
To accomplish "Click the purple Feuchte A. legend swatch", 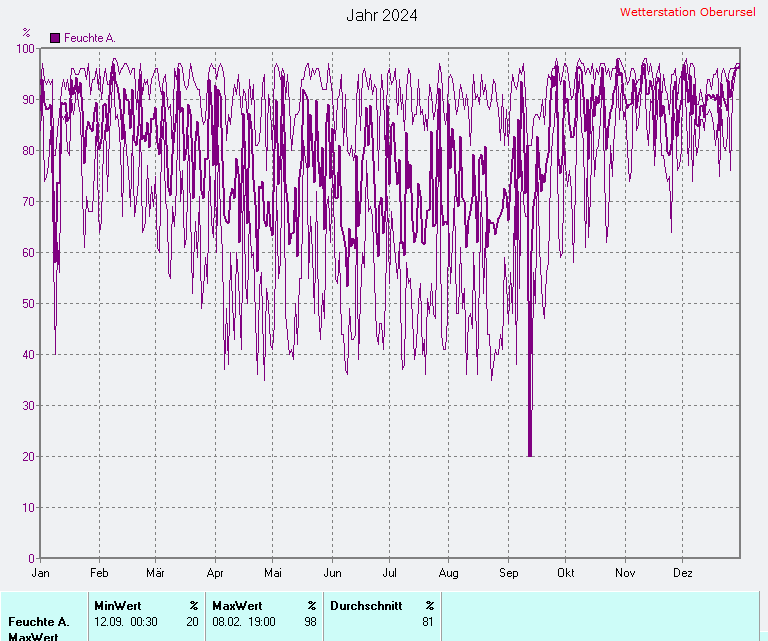I will (55, 38).
